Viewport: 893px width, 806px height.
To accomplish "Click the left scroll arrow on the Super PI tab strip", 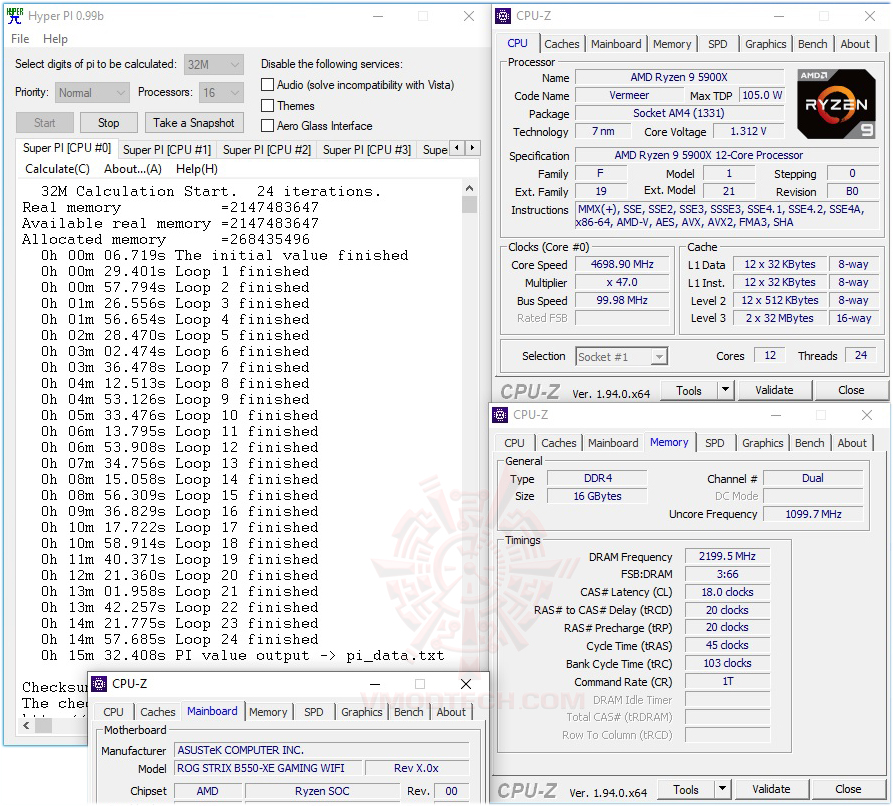I will coord(457,146).
